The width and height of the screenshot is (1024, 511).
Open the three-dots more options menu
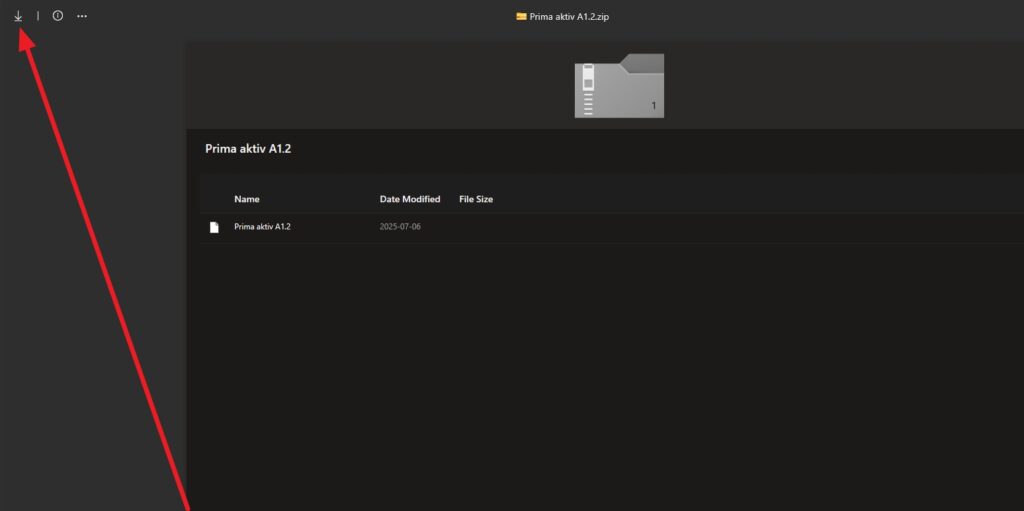click(82, 16)
